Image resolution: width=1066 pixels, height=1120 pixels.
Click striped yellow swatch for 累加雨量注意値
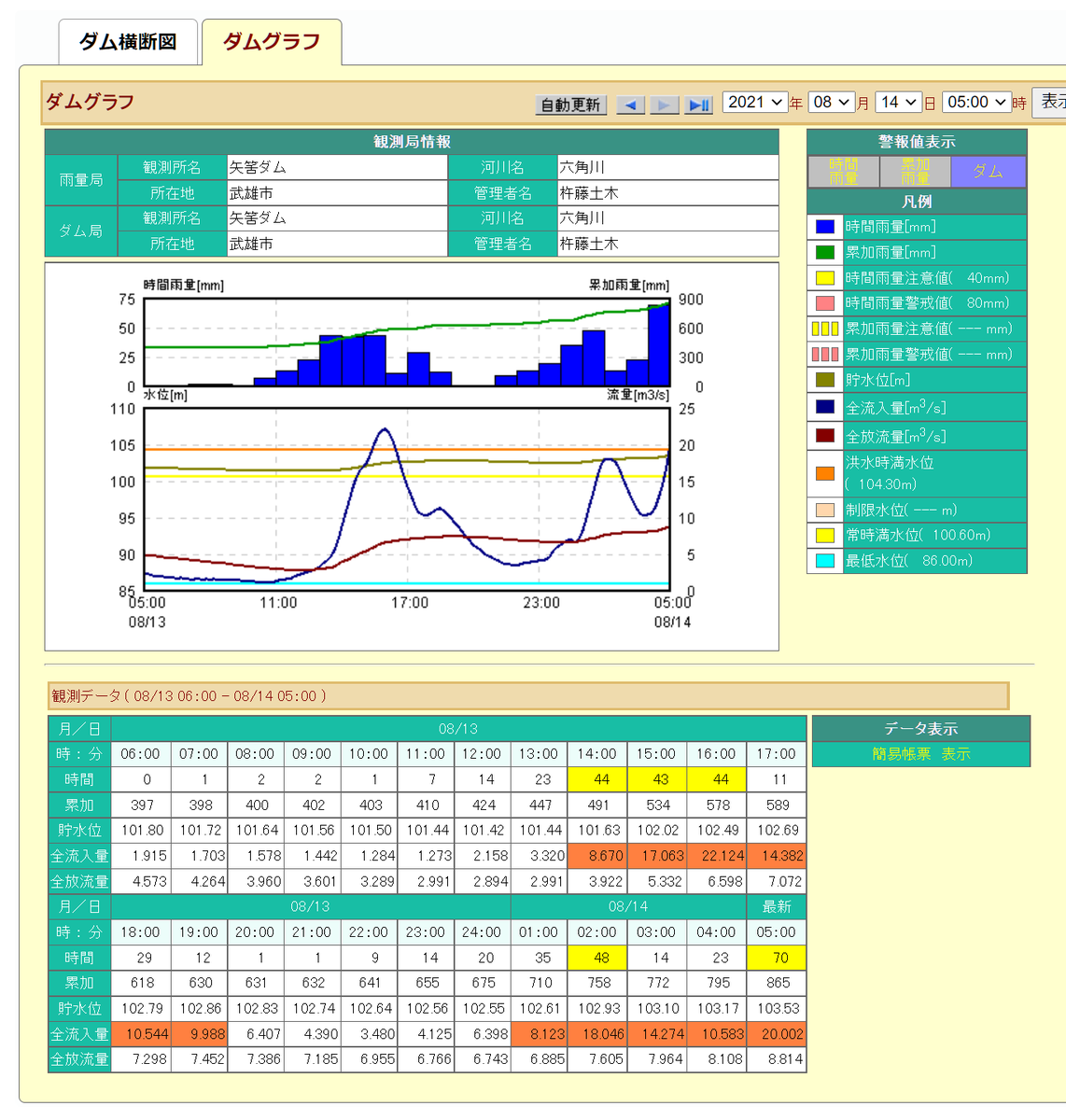tap(825, 329)
